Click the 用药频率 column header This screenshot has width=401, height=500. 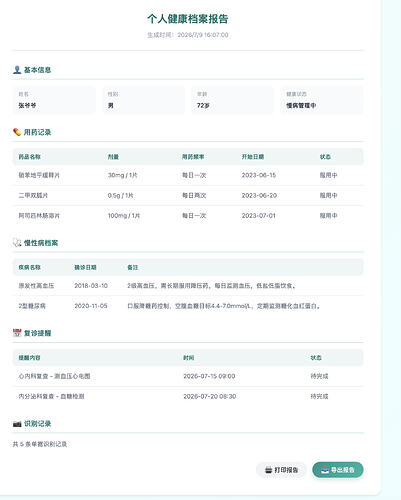coord(193,157)
